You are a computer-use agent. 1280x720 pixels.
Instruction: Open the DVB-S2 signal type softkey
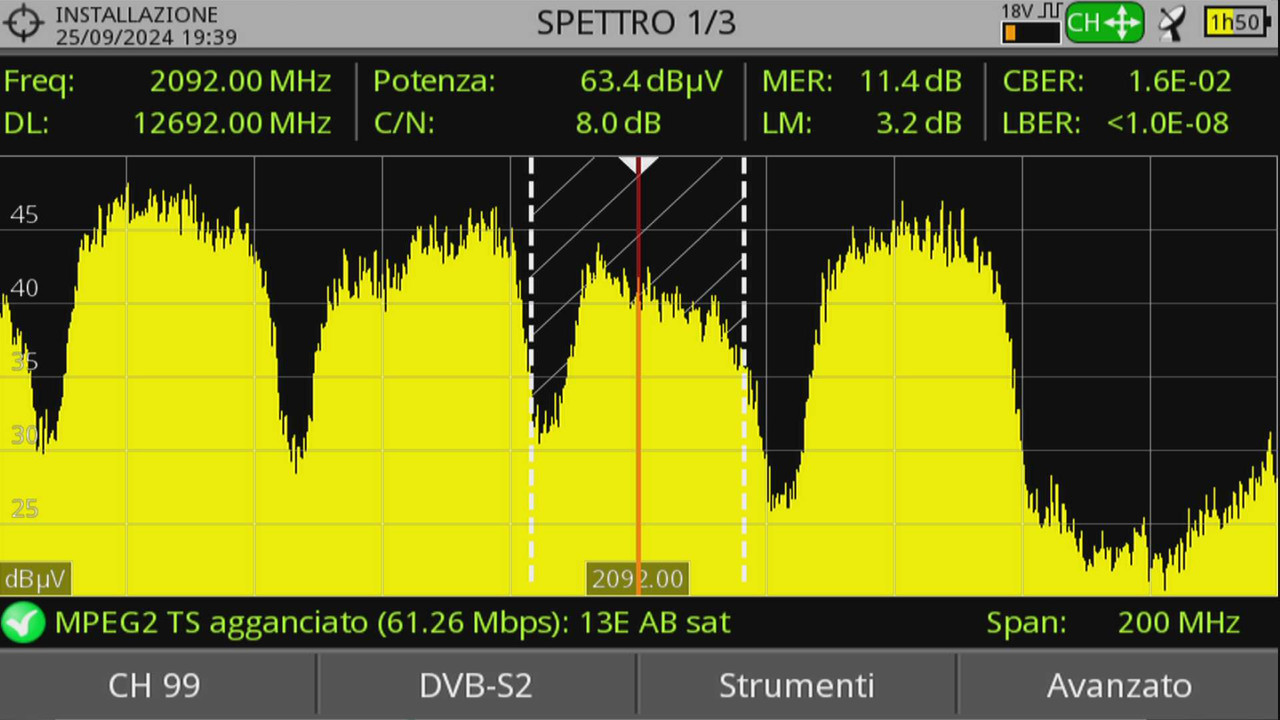476,685
